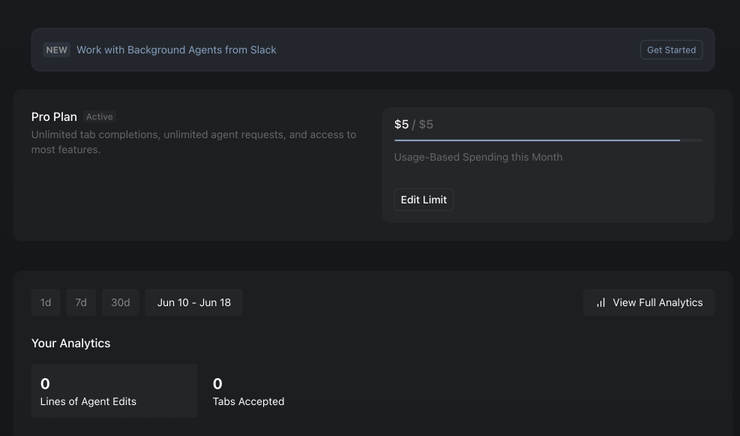740x436 pixels.
Task: Click the Unlimited tab completions description text
Action: [193, 142]
